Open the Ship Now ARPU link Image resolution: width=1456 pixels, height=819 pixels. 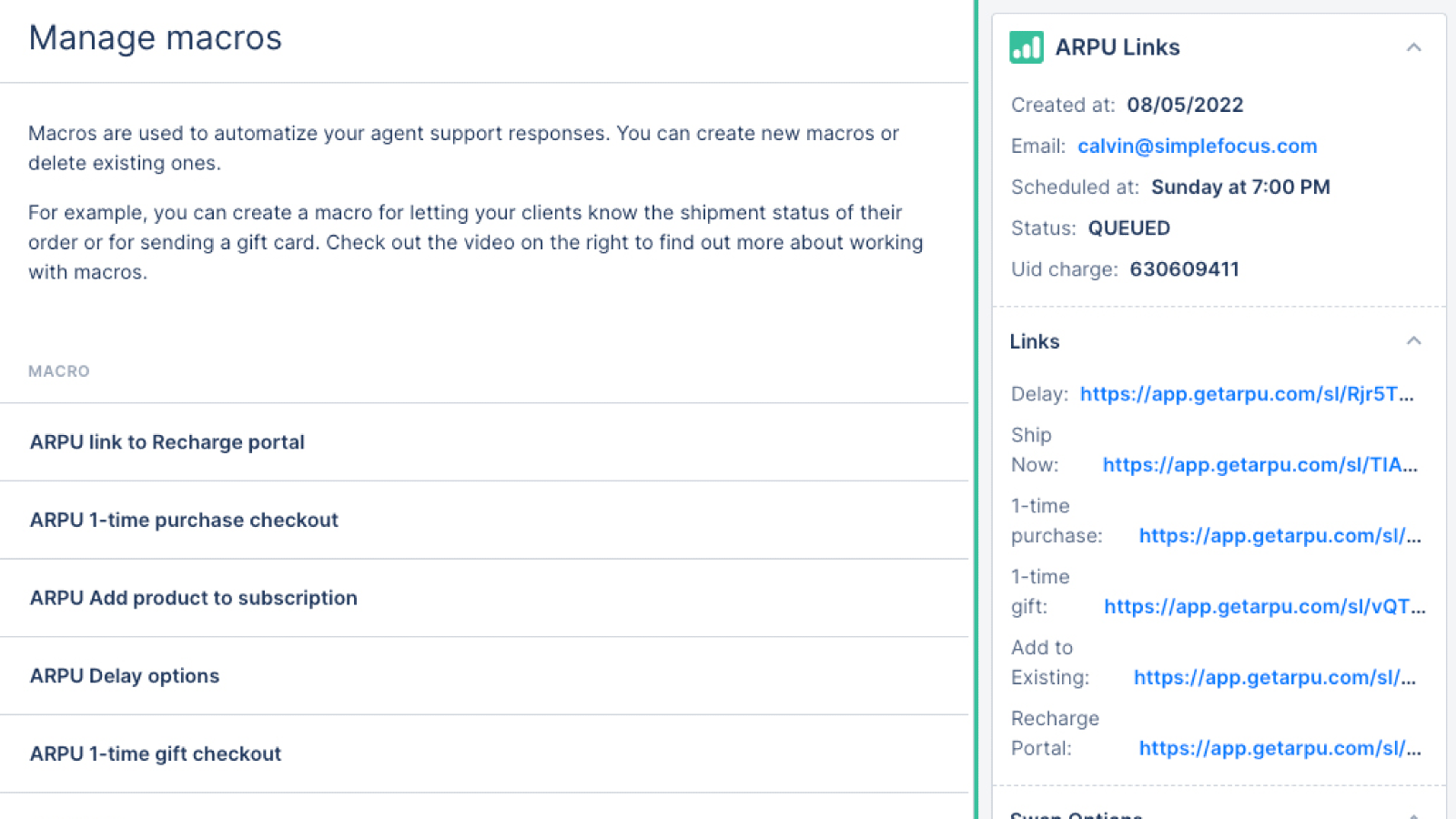click(1259, 465)
